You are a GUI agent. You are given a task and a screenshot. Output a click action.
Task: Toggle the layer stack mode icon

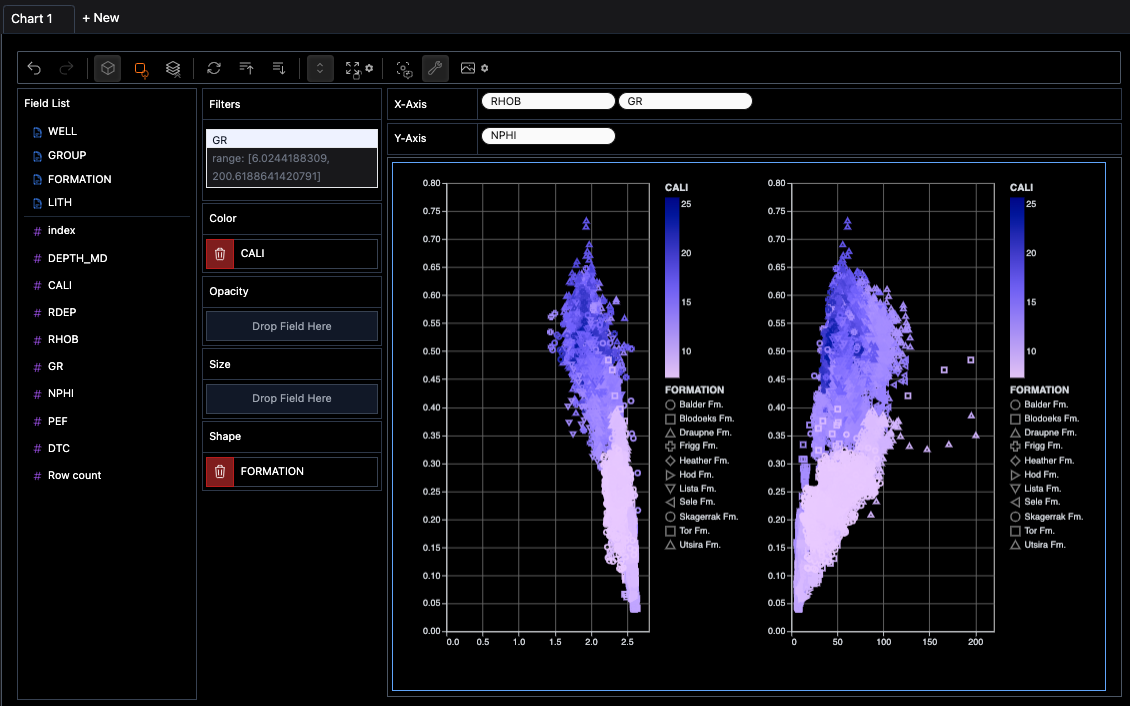click(173, 68)
